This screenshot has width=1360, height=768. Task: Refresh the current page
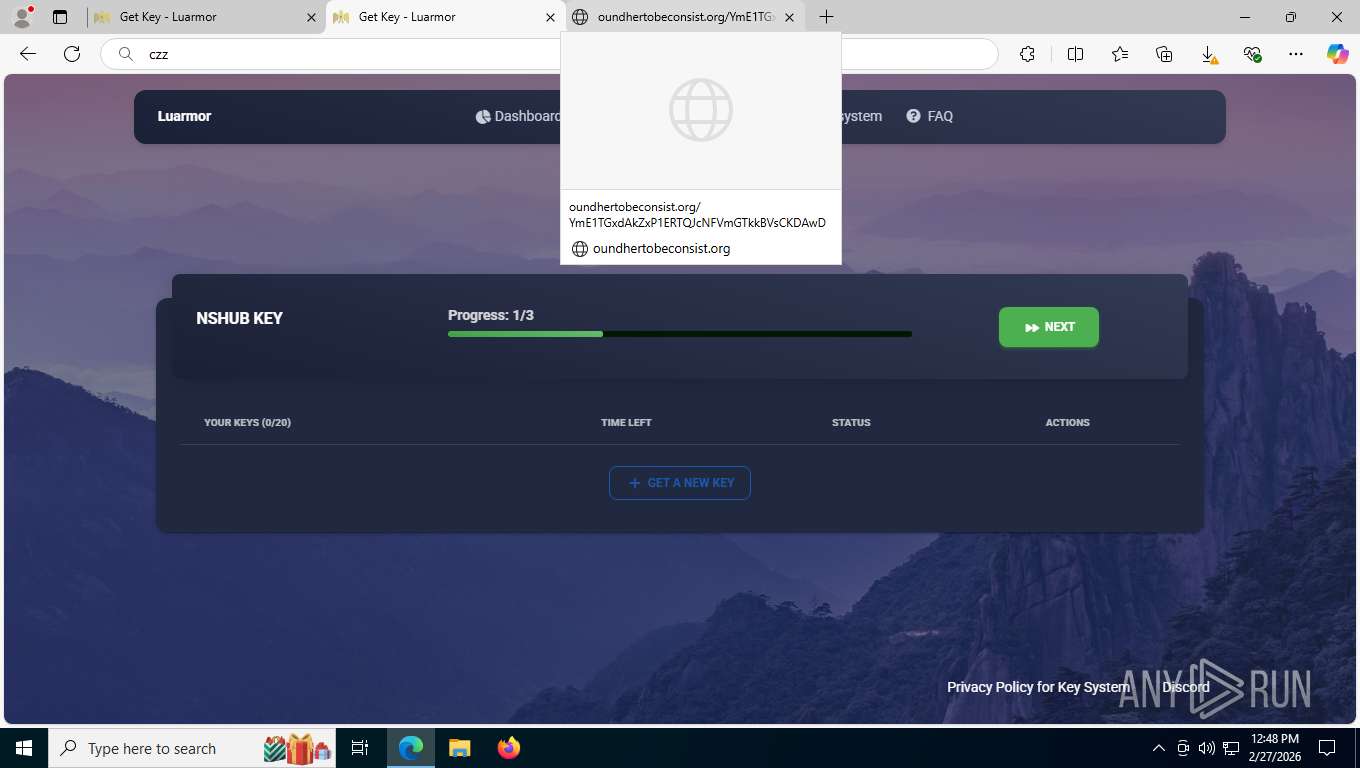tap(72, 54)
